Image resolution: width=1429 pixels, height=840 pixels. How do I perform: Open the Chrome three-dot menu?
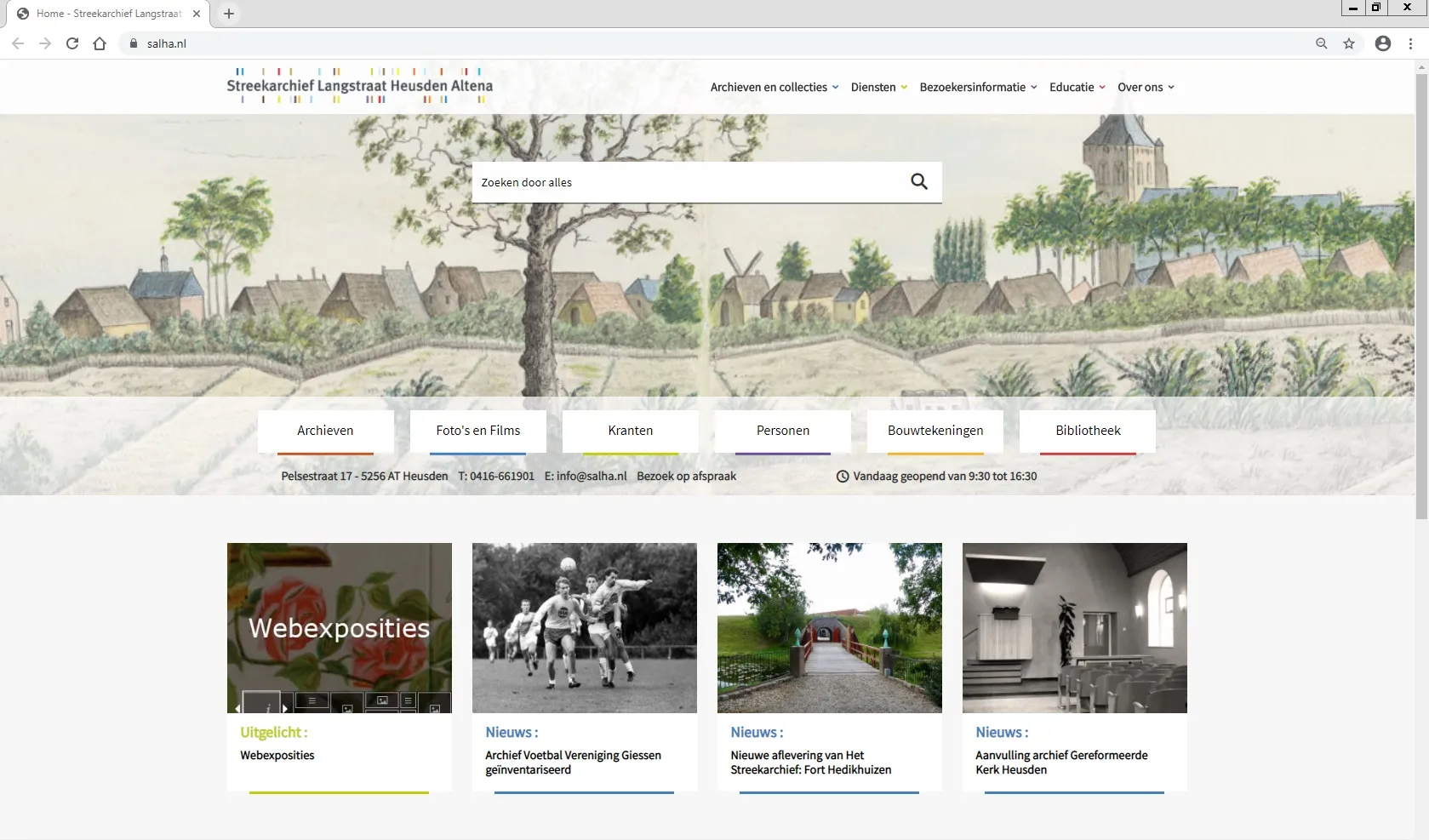(1410, 43)
